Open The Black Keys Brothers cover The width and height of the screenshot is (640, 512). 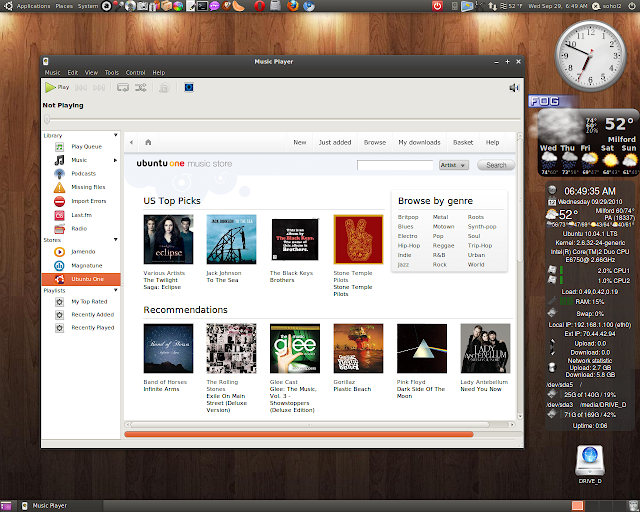[x=295, y=239]
